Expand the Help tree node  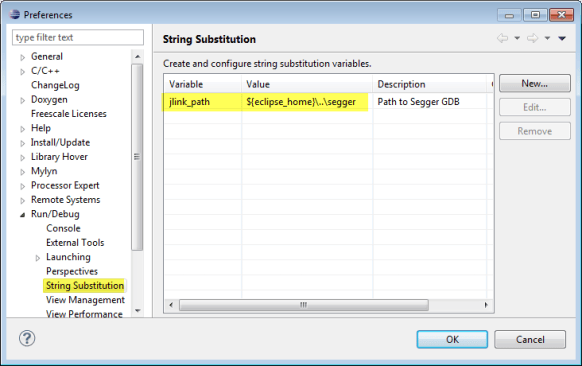click(23, 129)
